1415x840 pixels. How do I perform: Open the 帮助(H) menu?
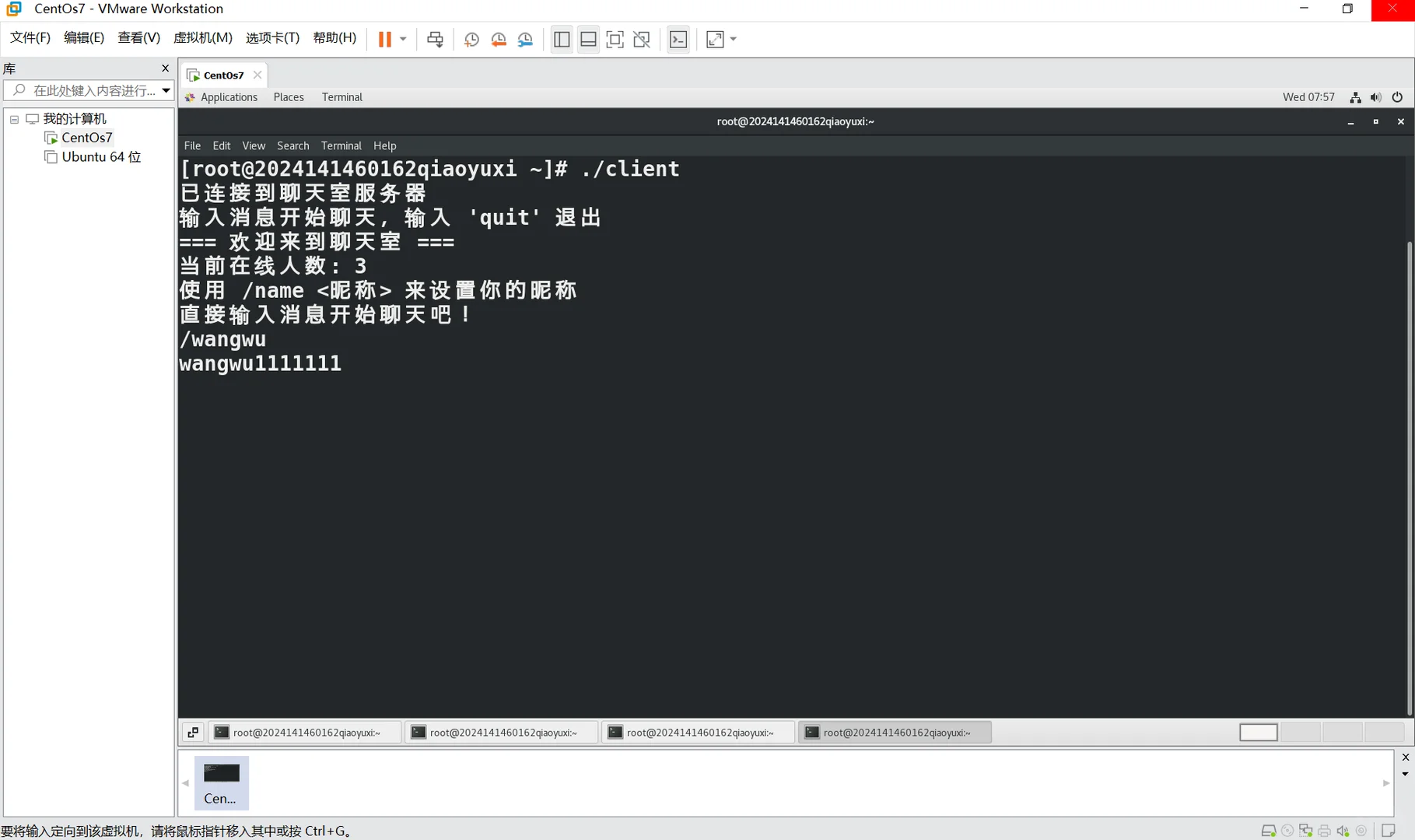(335, 37)
